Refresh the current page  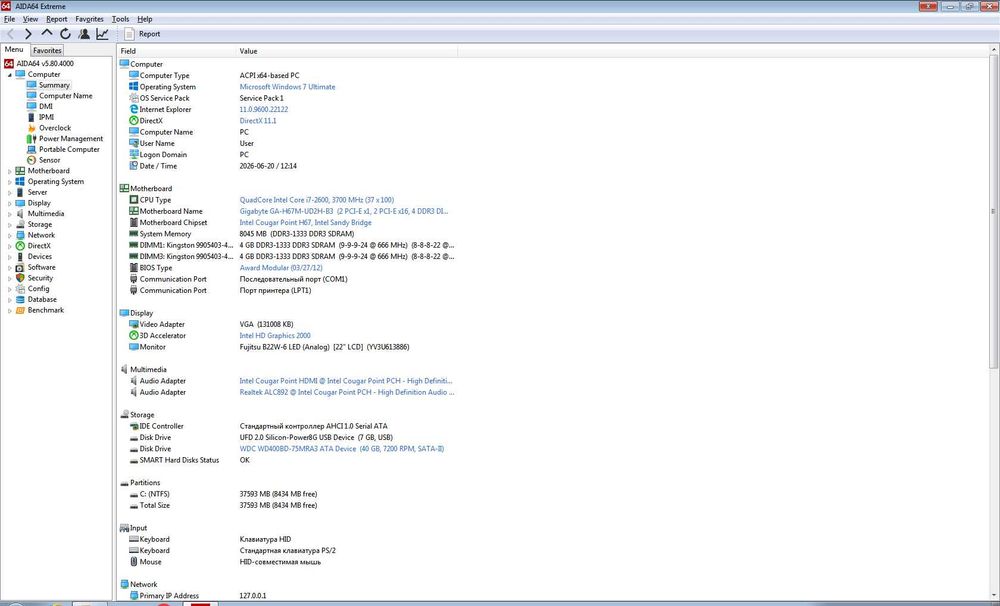(65, 34)
